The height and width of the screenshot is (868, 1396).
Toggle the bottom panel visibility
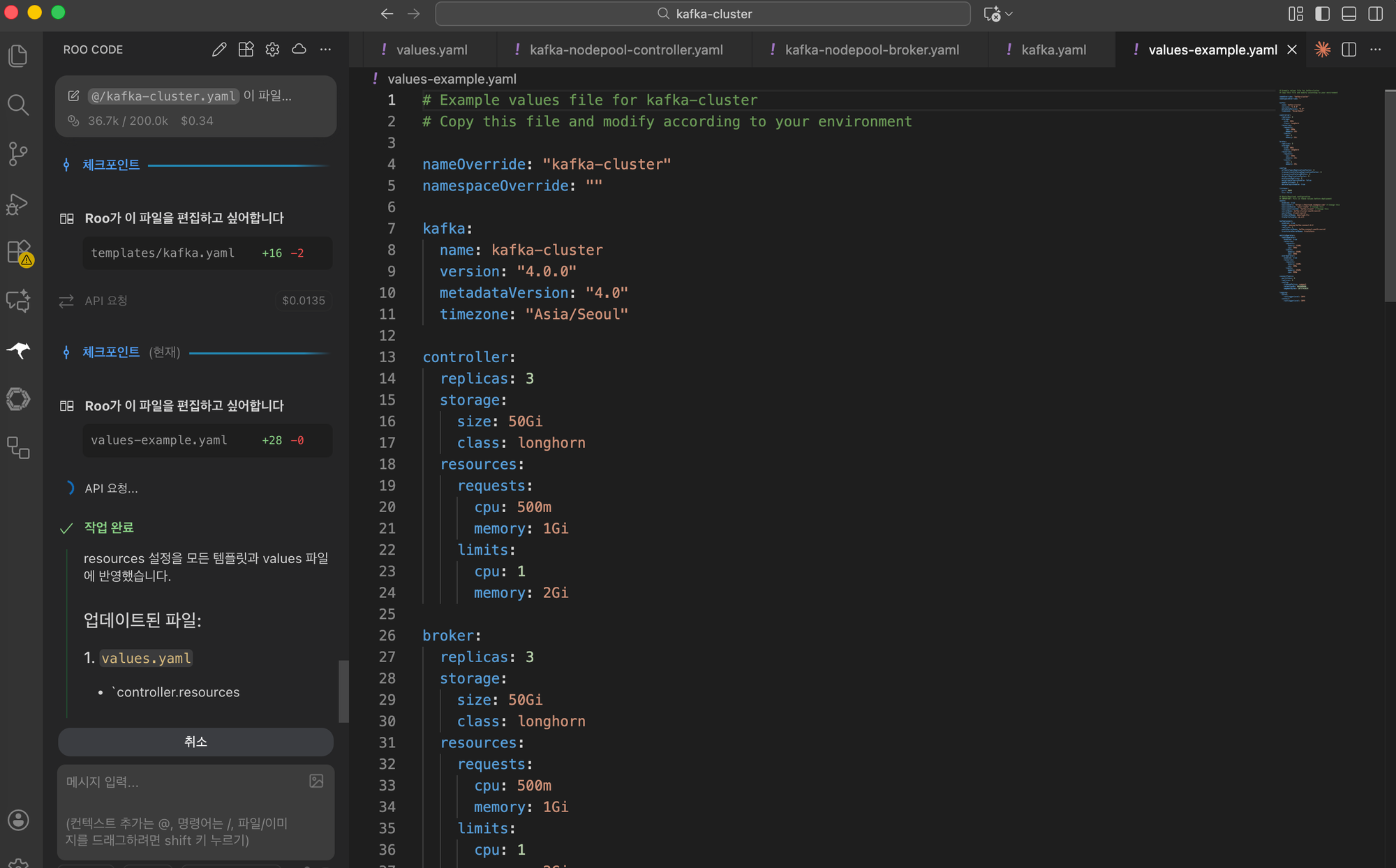point(1349,14)
